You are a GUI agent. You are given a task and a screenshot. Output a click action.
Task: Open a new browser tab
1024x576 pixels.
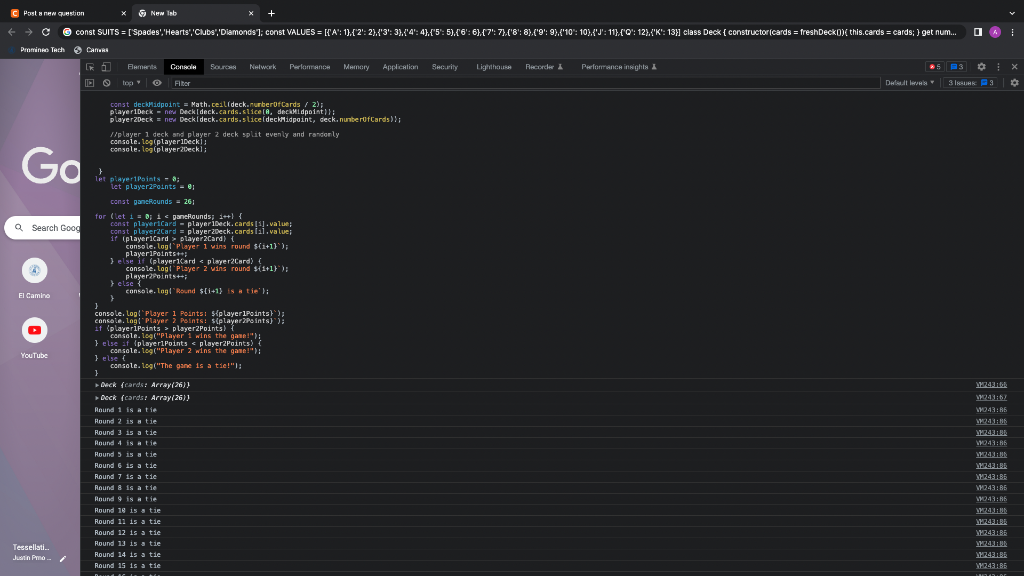pos(271,13)
